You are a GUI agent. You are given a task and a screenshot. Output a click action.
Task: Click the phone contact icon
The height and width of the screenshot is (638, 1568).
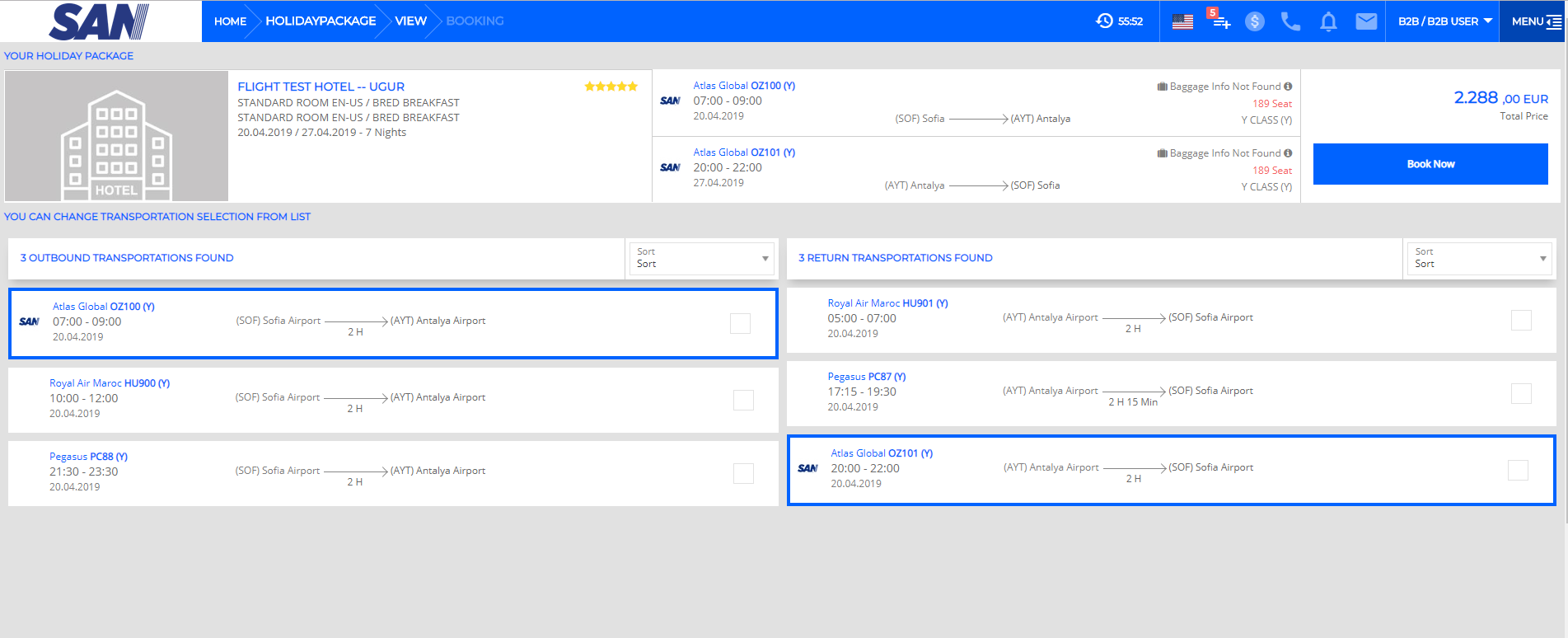click(x=1290, y=21)
